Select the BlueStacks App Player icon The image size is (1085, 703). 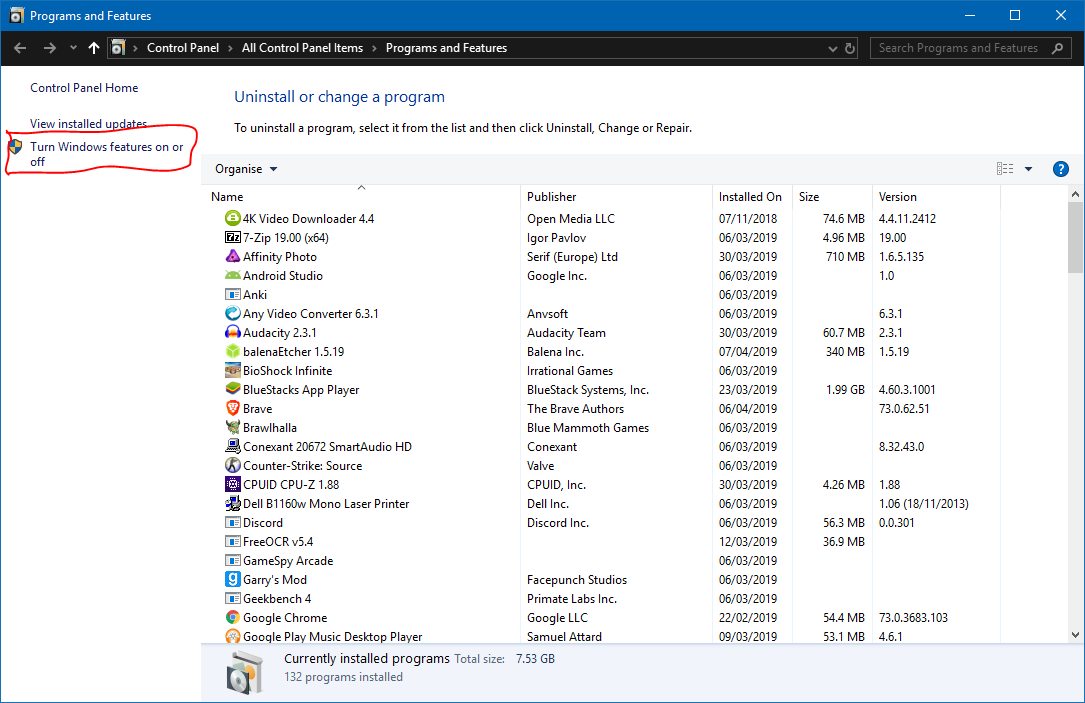pyautogui.click(x=232, y=389)
